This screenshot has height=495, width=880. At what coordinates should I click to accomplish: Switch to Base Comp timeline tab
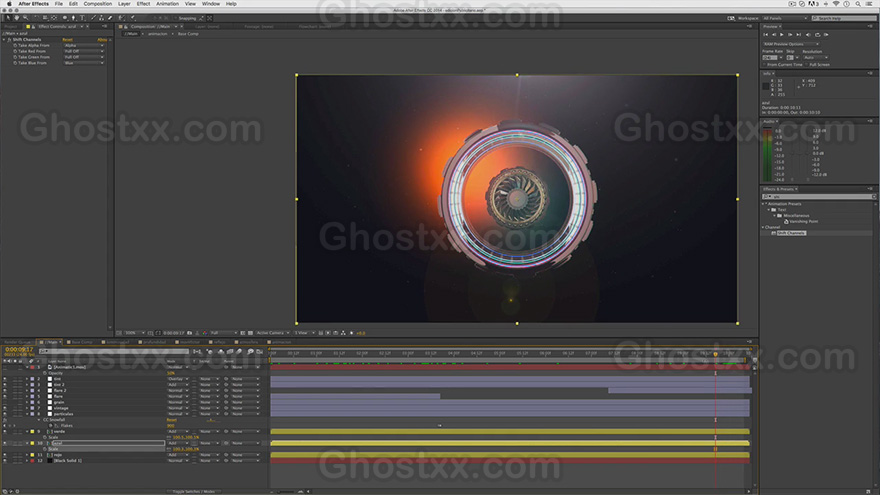pyautogui.click(x=82, y=342)
